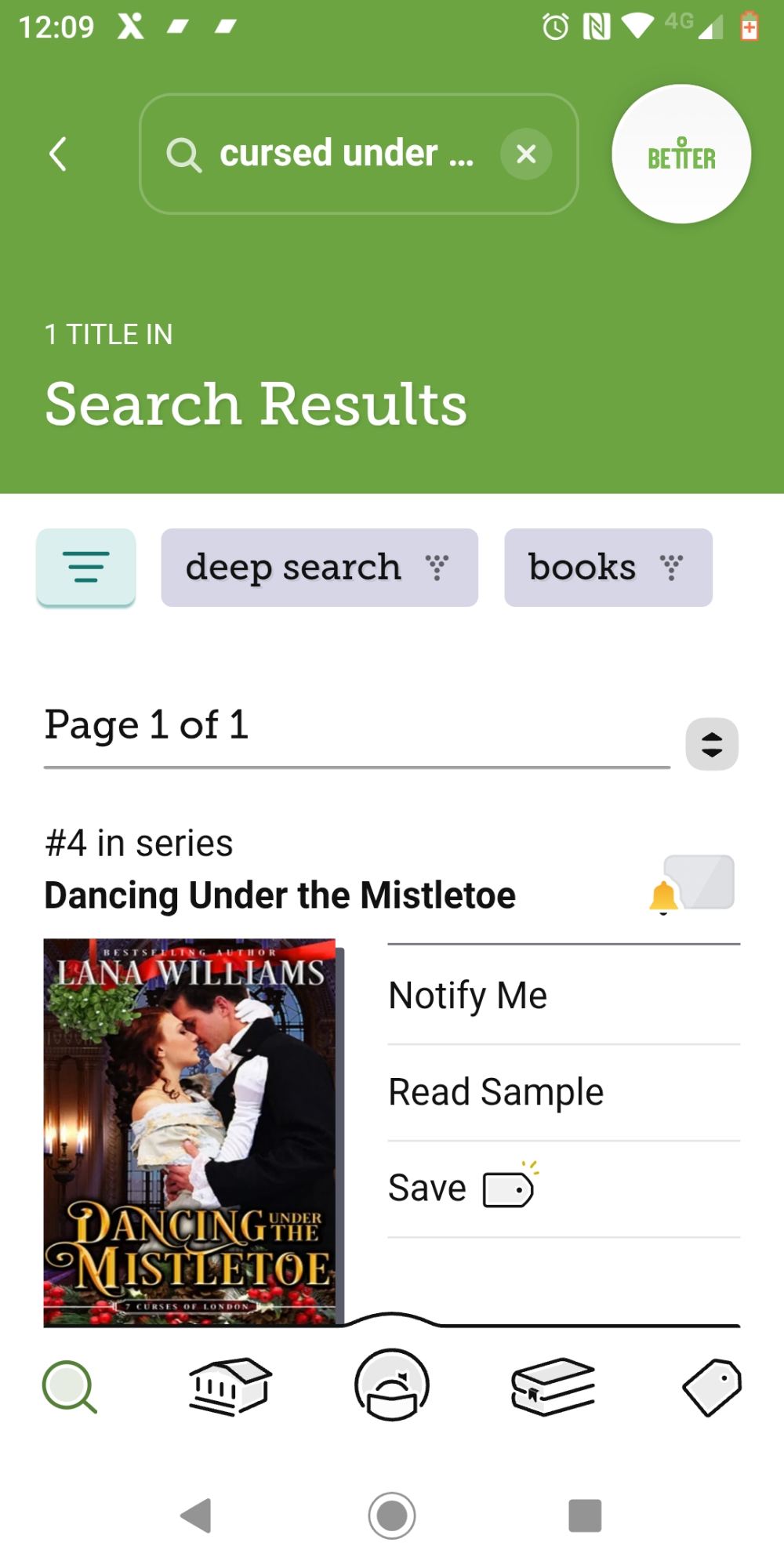Select Notify Me for this title
The width and height of the screenshot is (784, 1568).
[468, 996]
